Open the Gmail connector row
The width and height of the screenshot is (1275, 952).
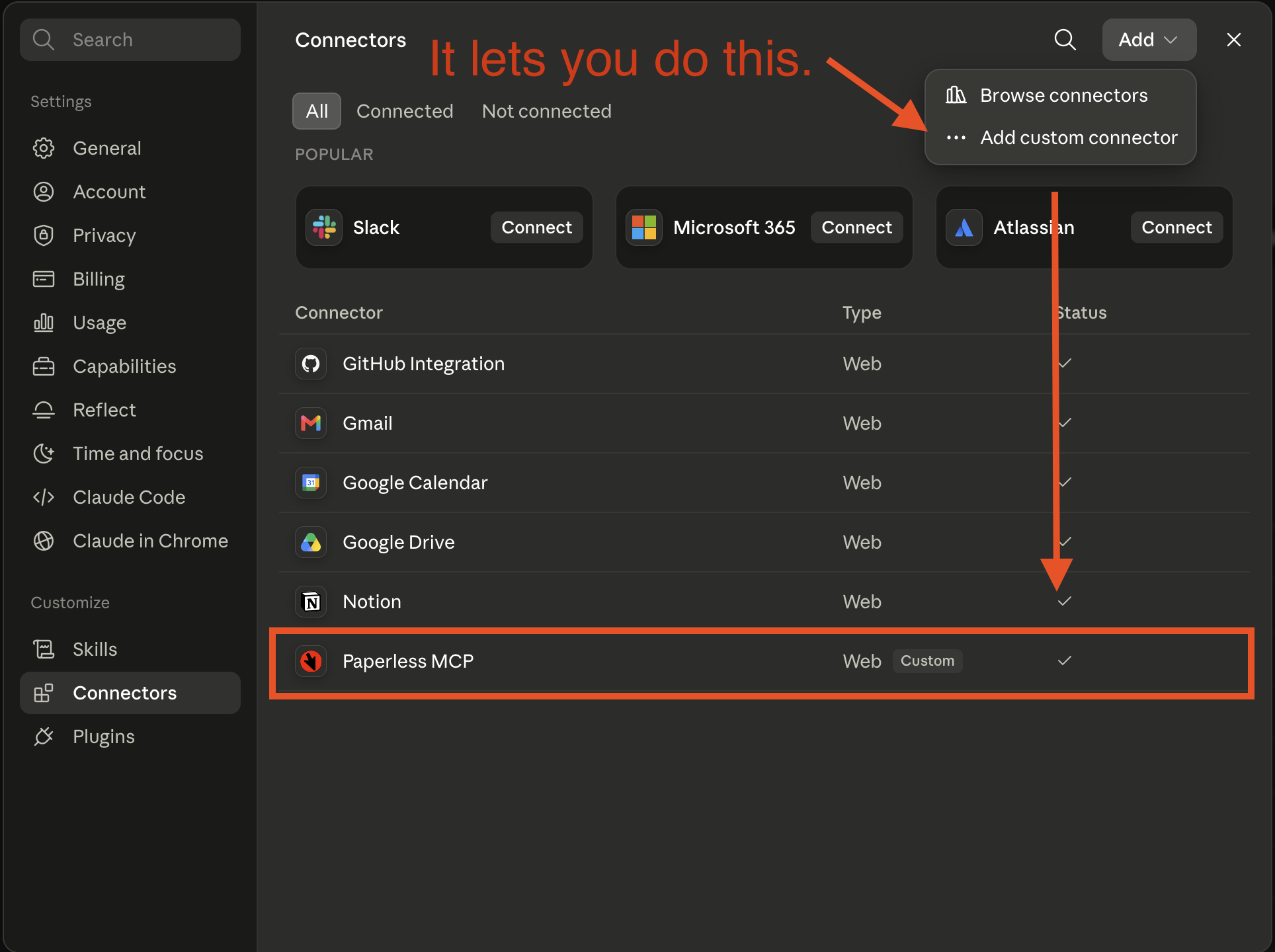[764, 423]
